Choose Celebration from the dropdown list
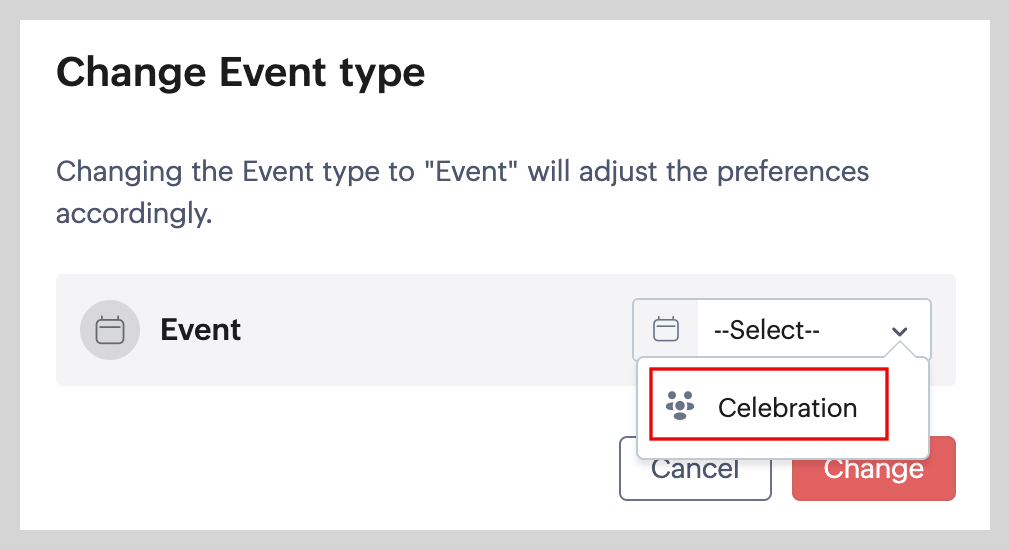This screenshot has width=1010, height=550. 768,404
